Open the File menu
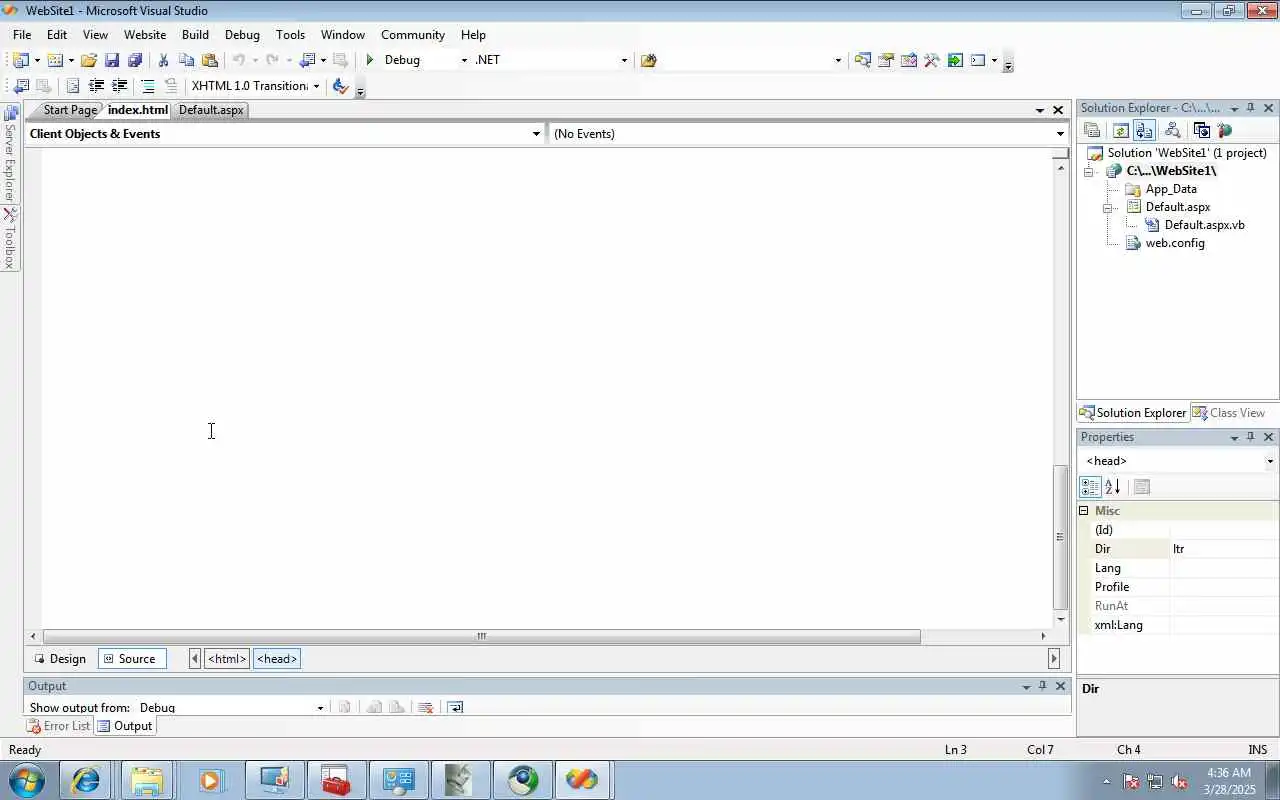The image size is (1280, 800). pyautogui.click(x=22, y=34)
